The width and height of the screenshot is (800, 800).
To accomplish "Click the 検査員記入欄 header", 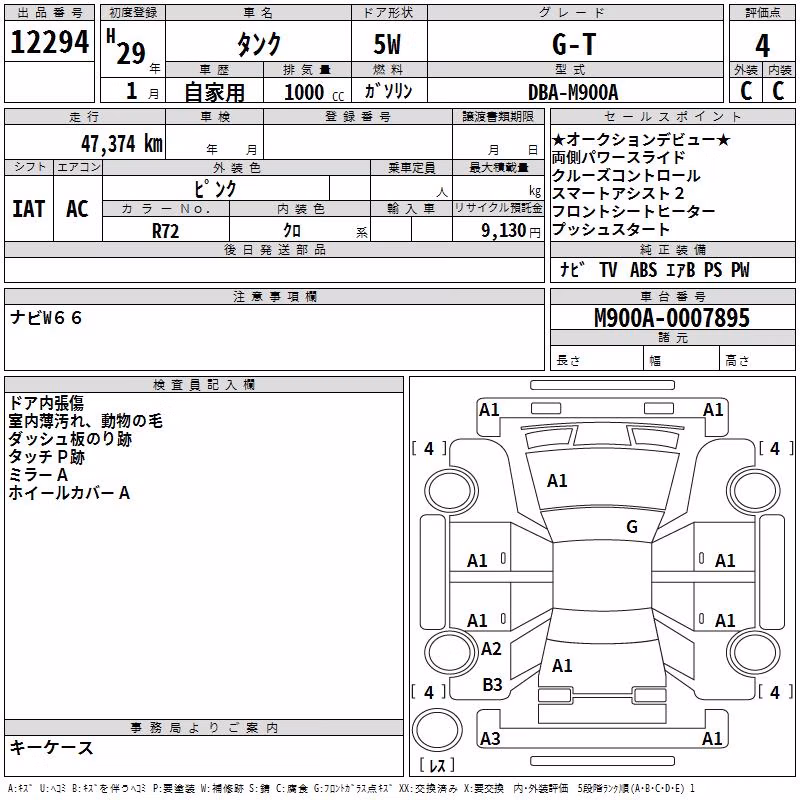I will tap(204, 385).
